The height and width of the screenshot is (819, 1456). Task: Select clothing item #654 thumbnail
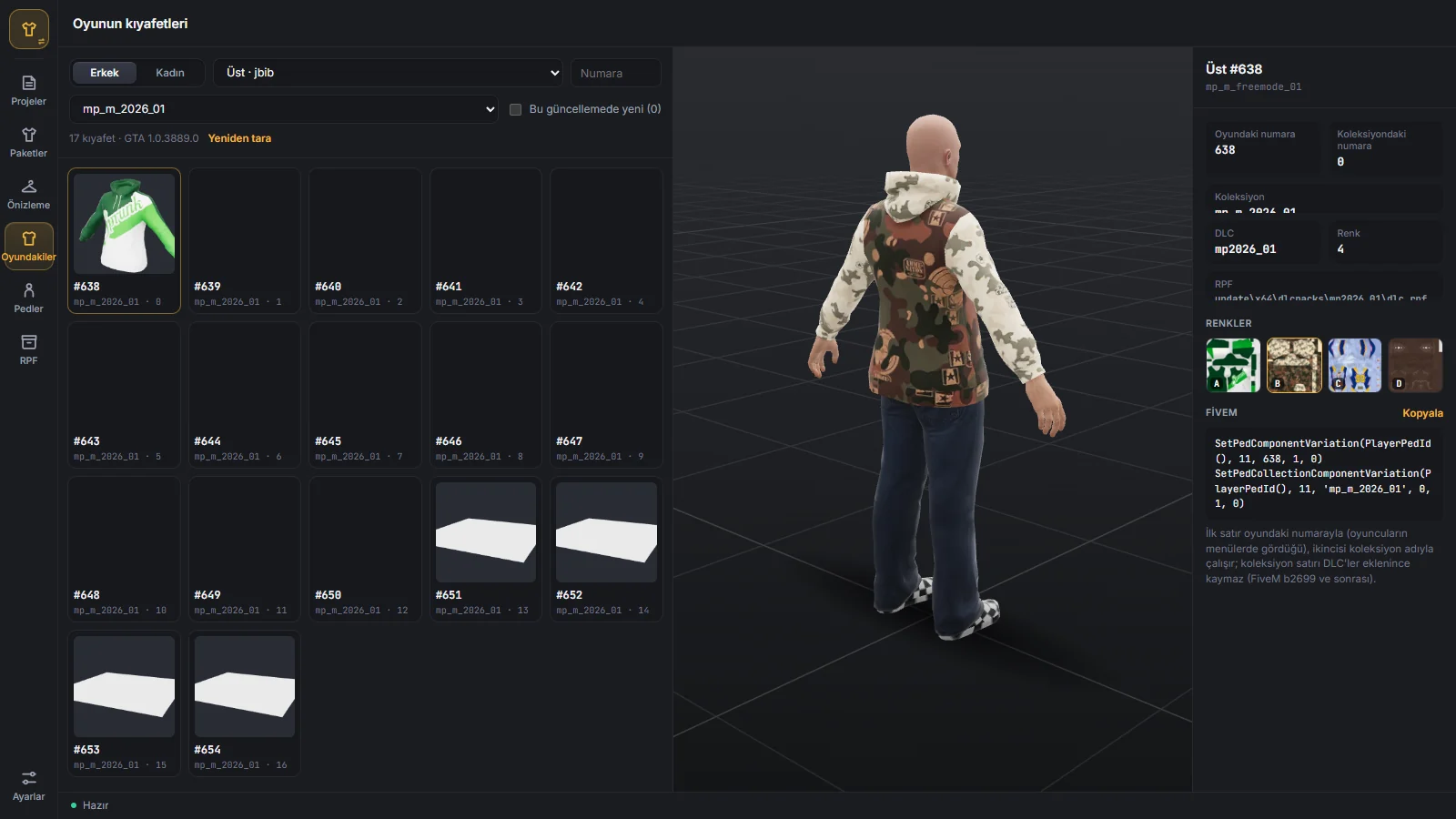[245, 686]
